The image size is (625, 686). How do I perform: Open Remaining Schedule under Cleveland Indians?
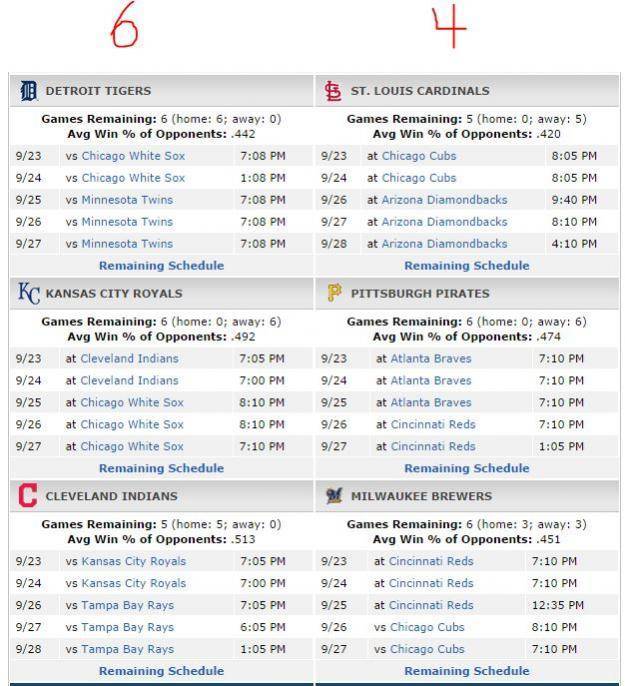(161, 671)
